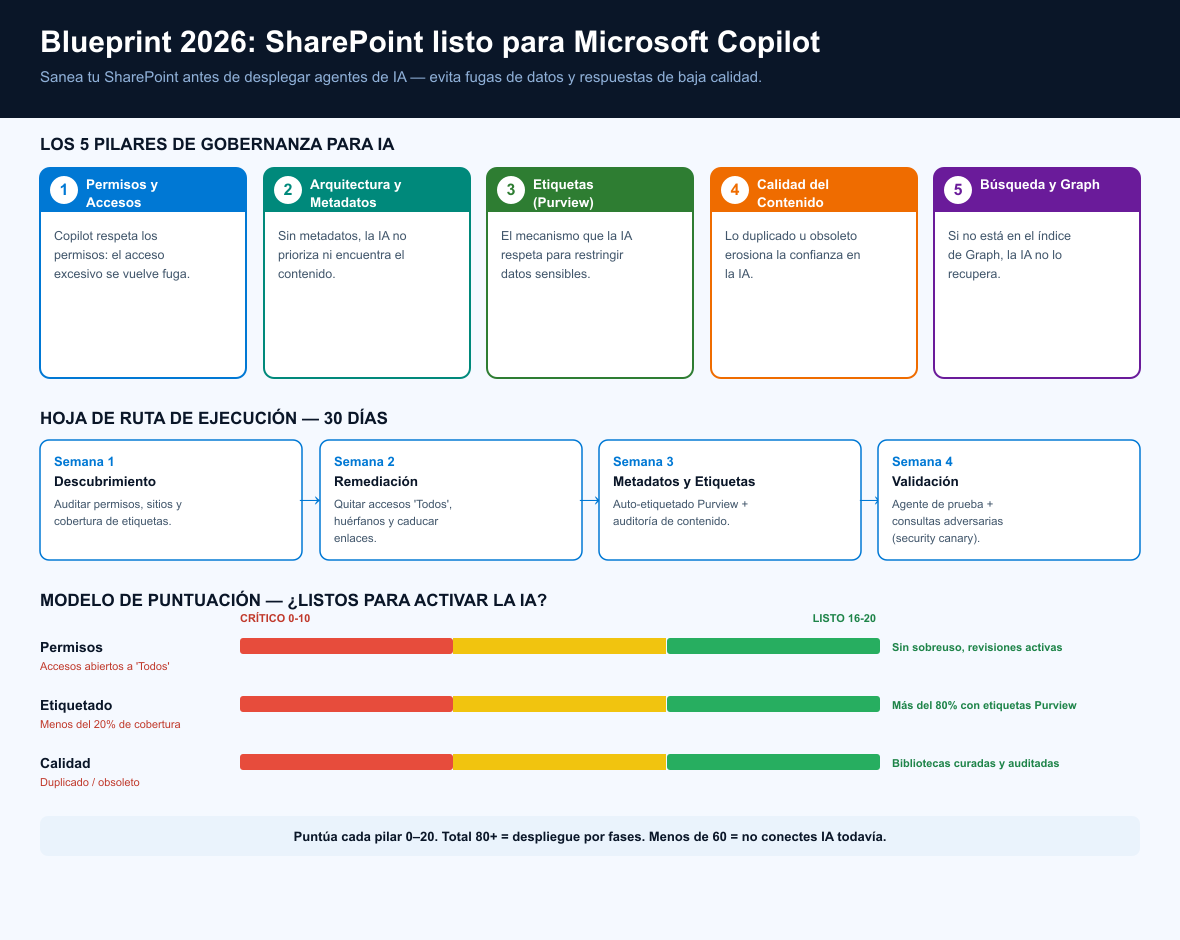Click 'Más del 80% con etiquetas Purview' note

(x=984, y=705)
